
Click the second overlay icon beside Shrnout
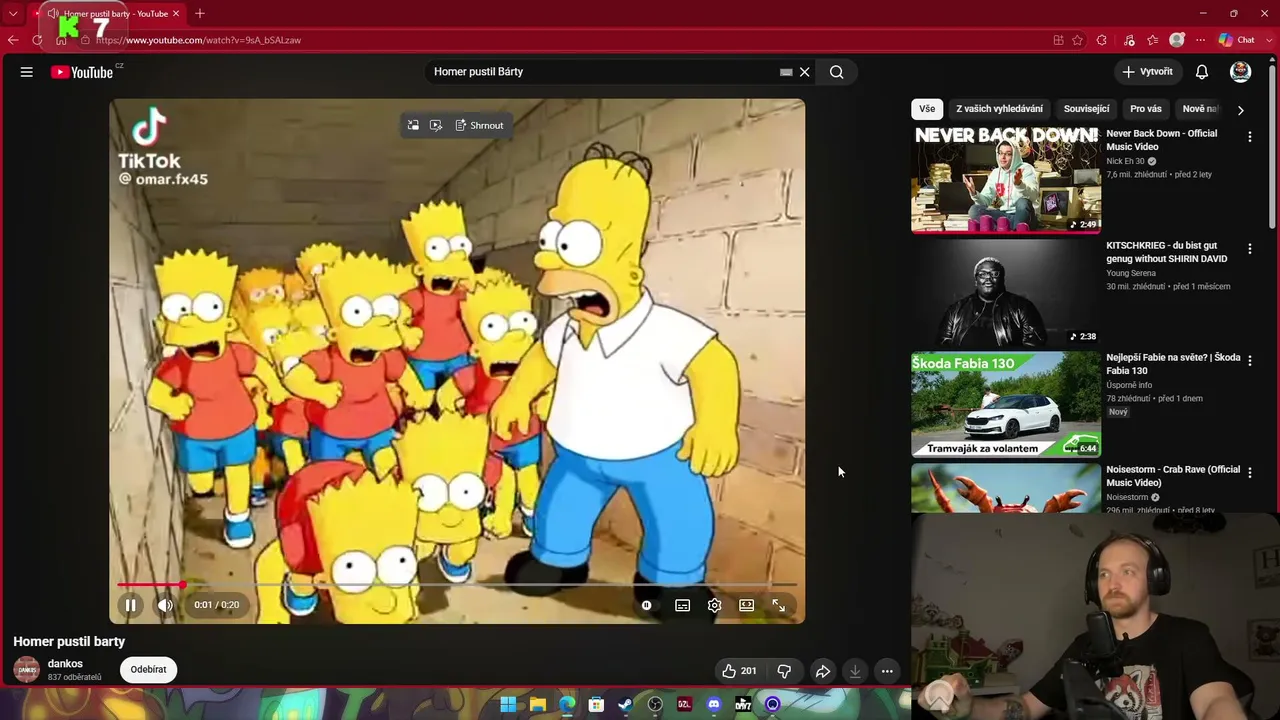coord(436,126)
